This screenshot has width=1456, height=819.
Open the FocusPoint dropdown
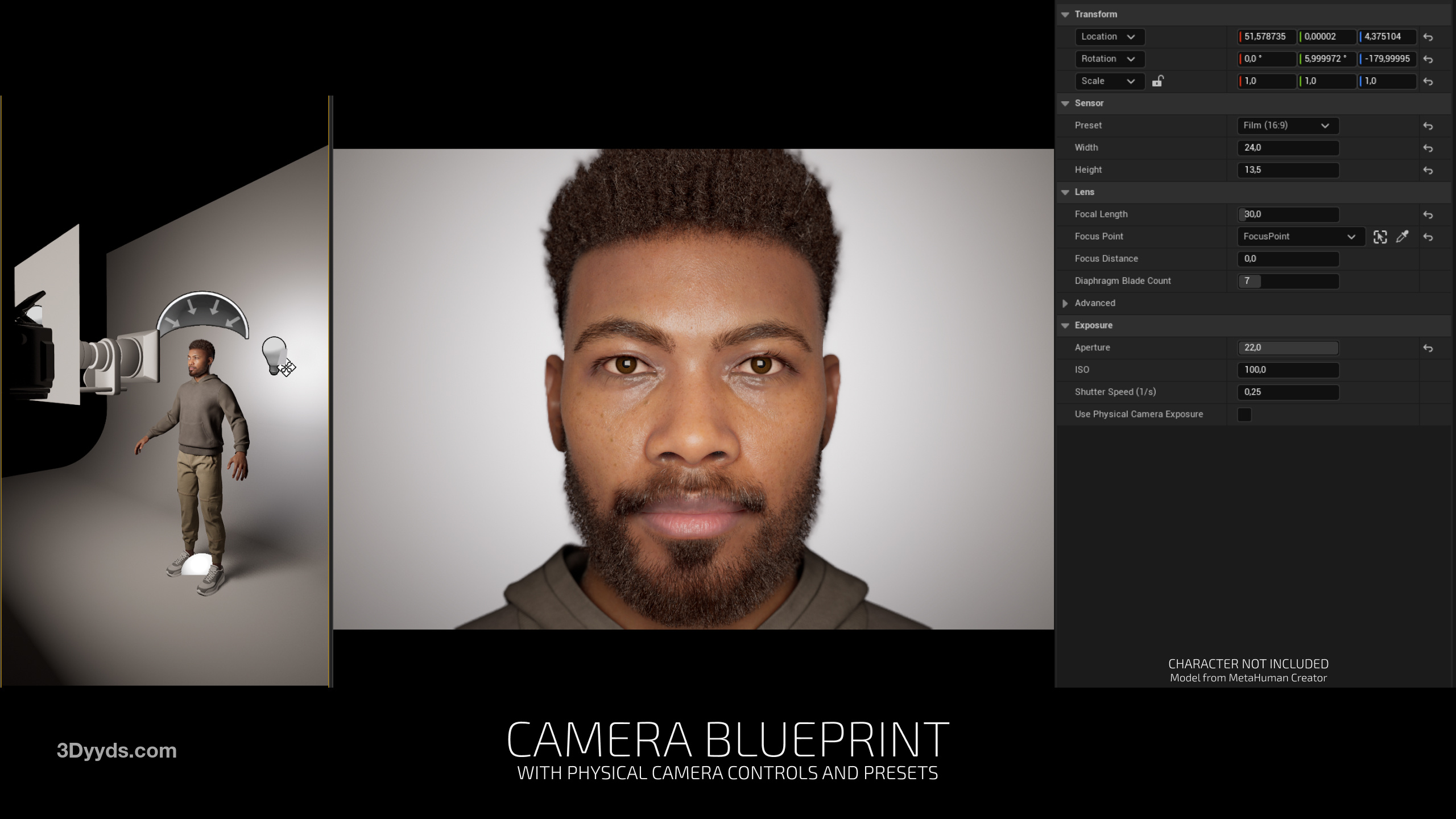coord(1300,237)
